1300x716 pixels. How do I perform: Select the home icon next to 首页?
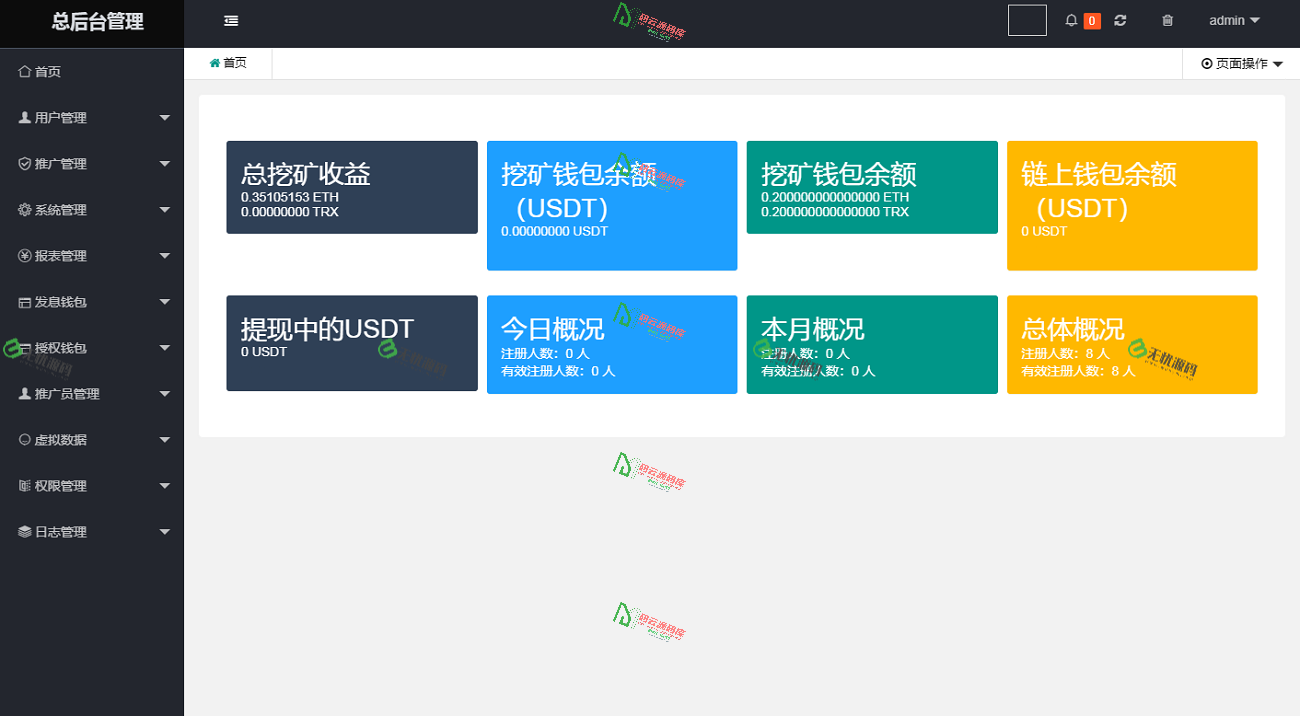pyautogui.click(x=24, y=71)
